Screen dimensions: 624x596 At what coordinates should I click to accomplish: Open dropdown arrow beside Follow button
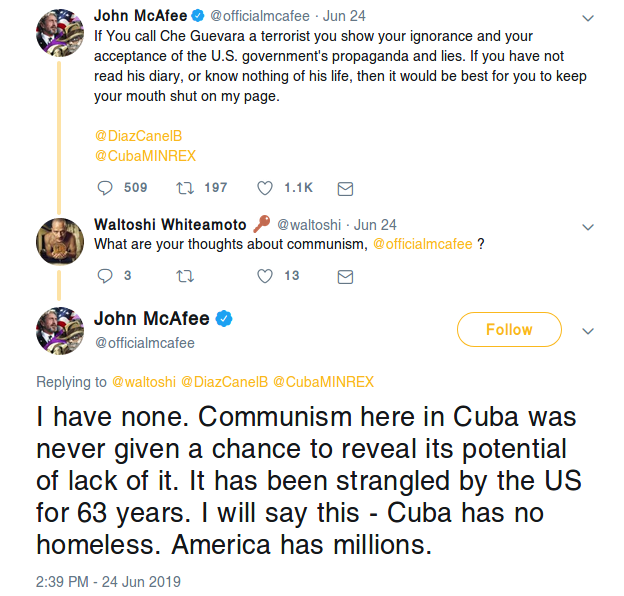[x=588, y=331]
